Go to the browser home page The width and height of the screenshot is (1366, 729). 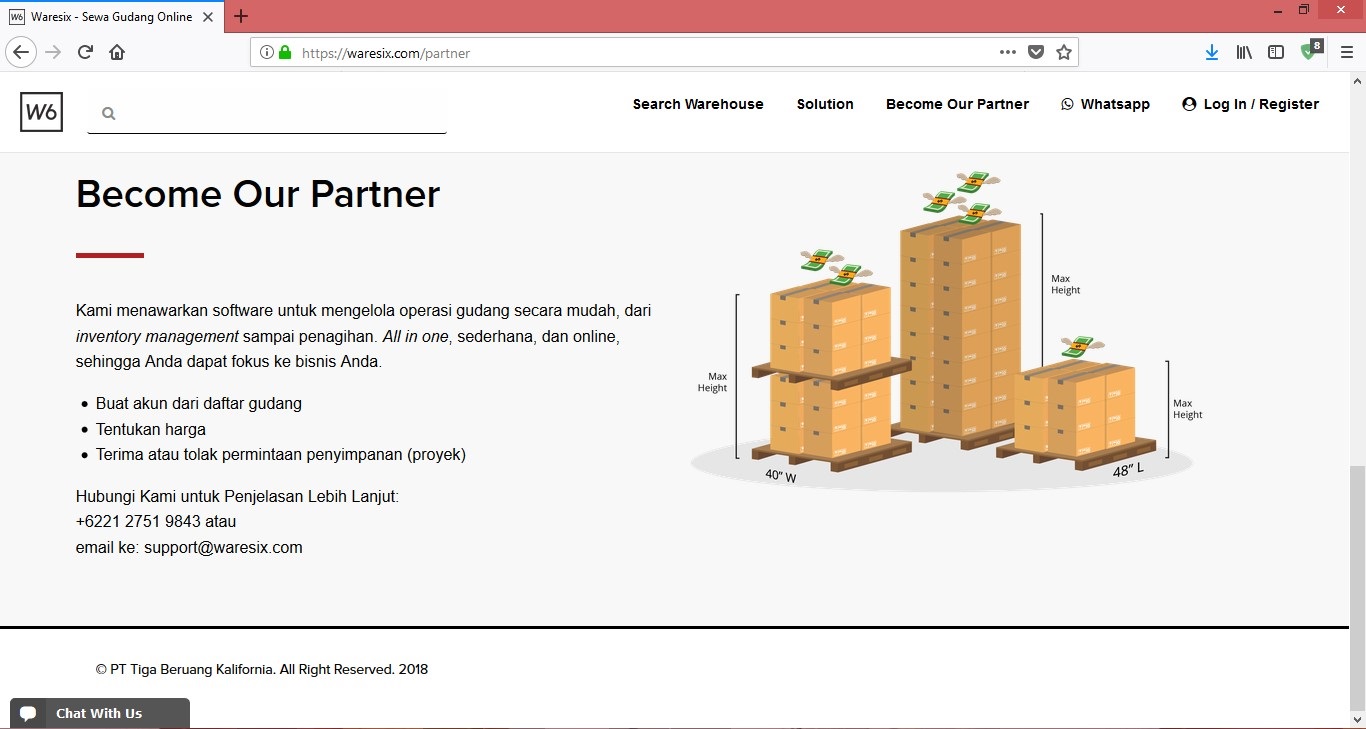pos(117,53)
